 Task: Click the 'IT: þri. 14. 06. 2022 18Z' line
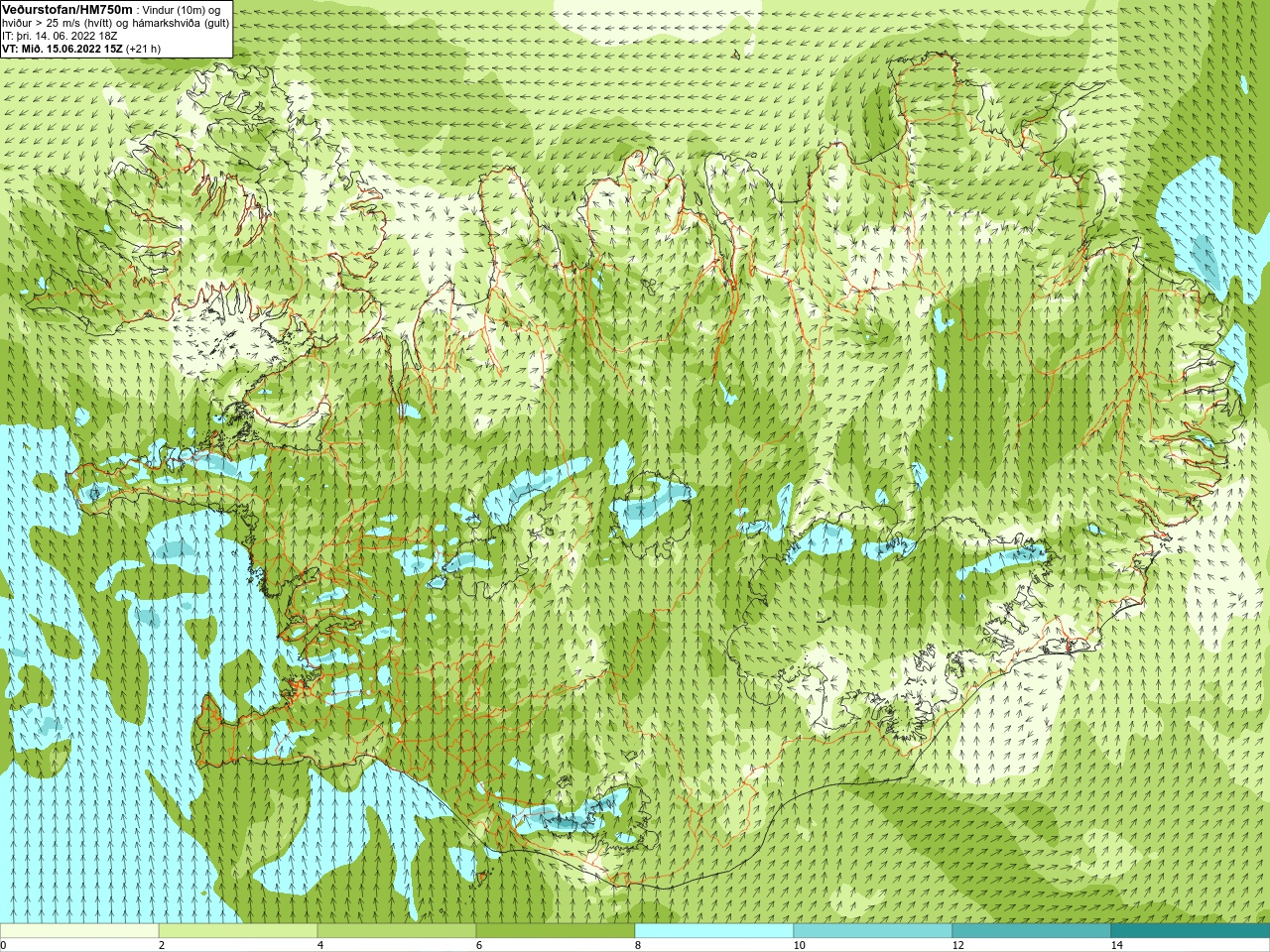(60, 36)
